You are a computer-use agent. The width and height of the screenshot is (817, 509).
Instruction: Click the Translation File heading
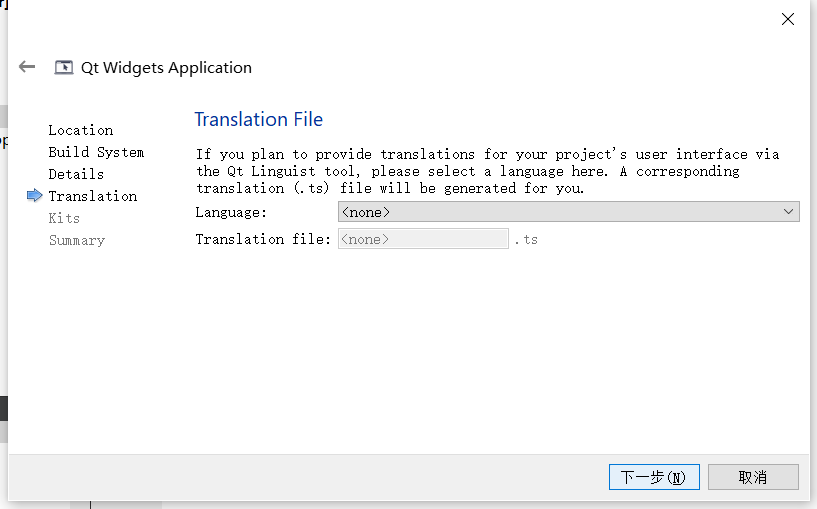[258, 119]
